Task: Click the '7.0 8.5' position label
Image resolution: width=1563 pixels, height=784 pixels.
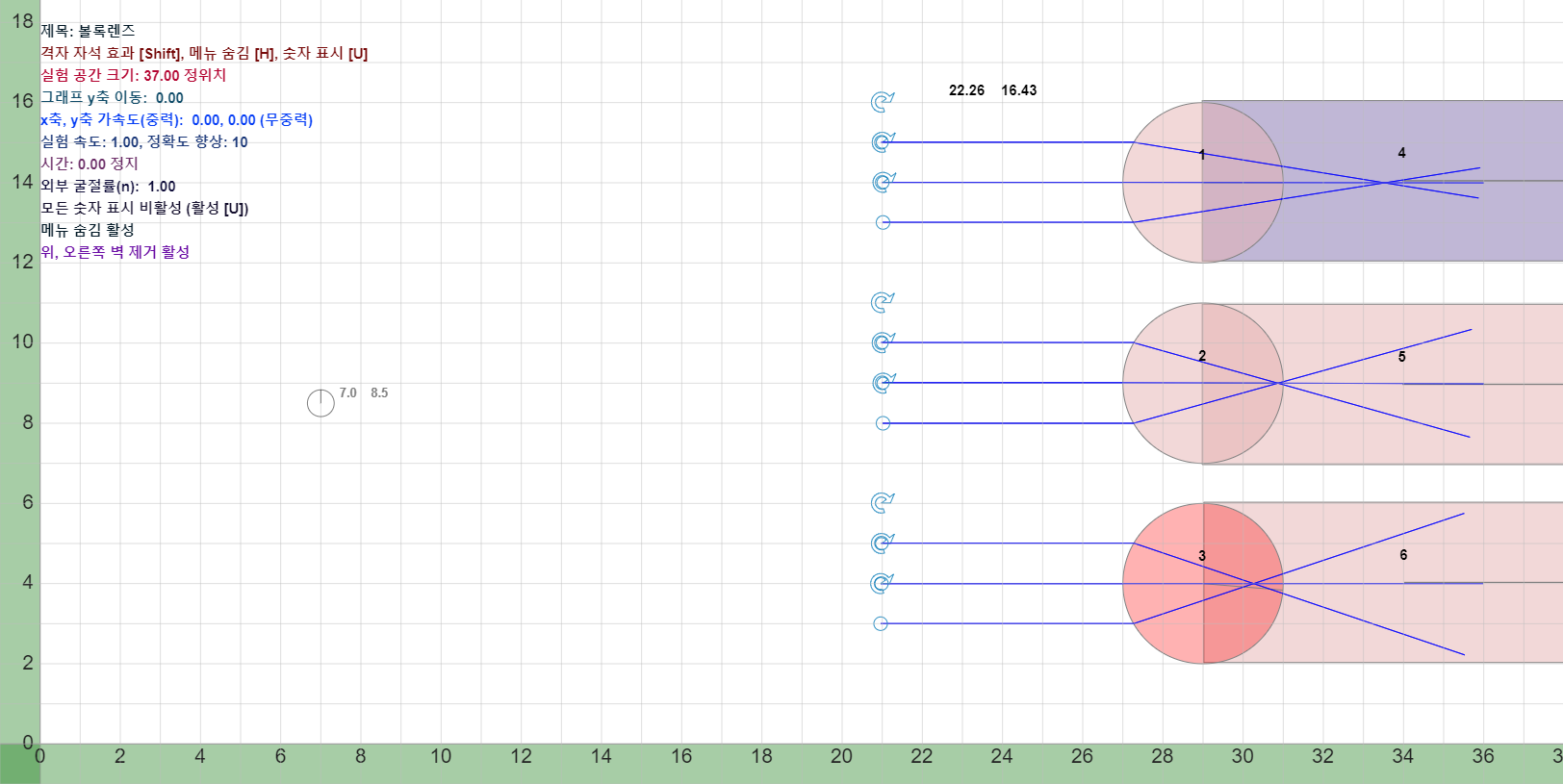Action: [x=364, y=392]
